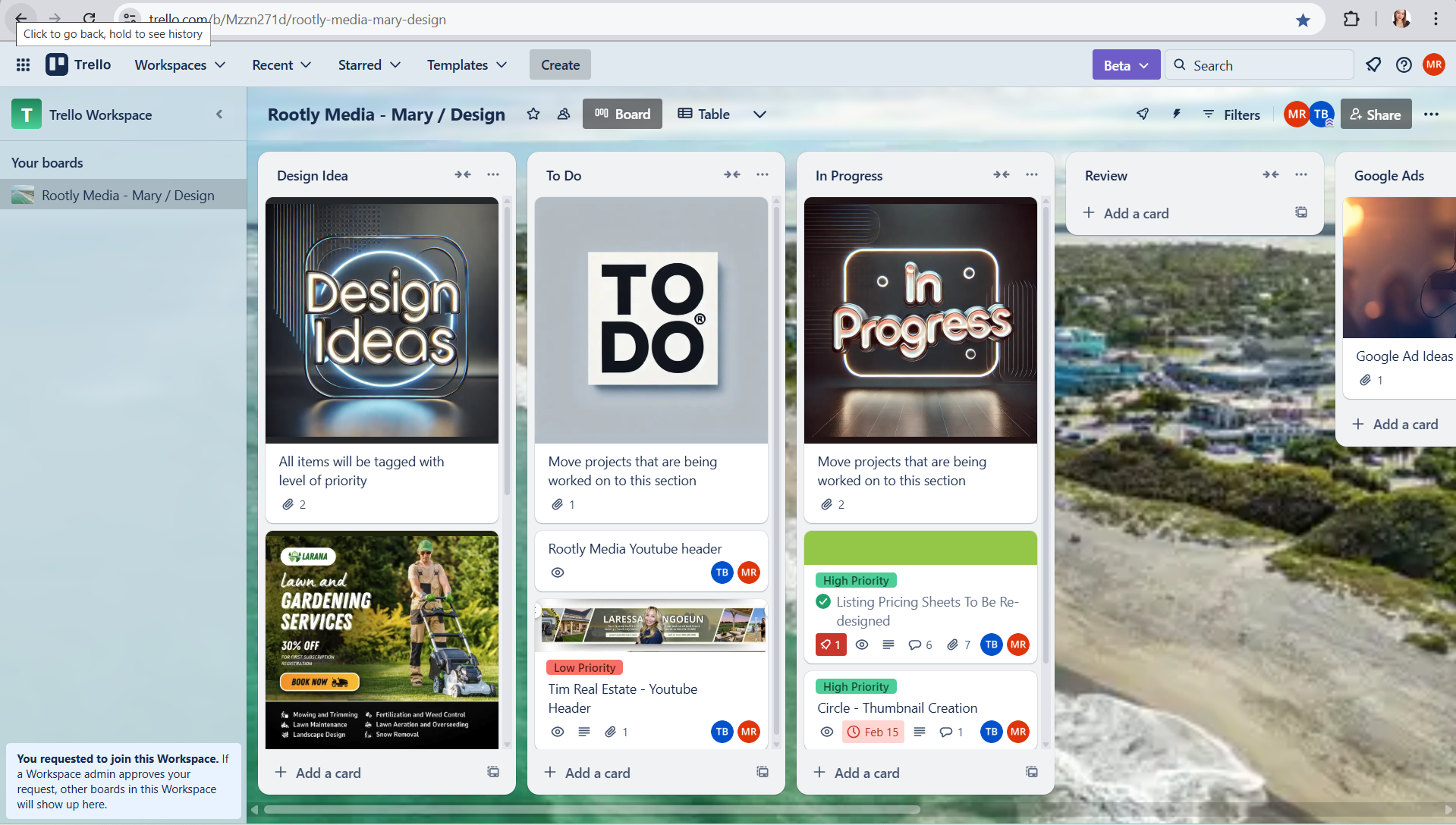Create card from template in Review
The image size is (1456, 825).
(x=1301, y=213)
